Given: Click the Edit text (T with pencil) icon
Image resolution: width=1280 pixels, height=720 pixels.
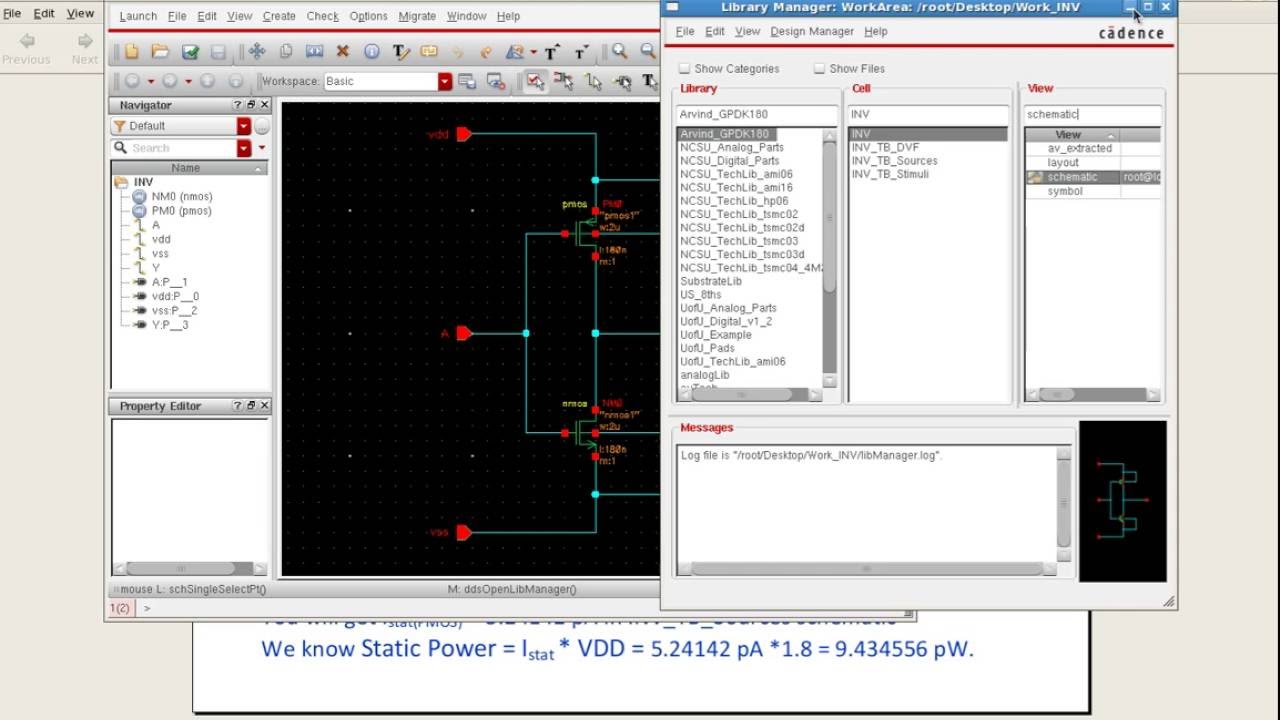Looking at the screenshot, I should tap(401, 52).
